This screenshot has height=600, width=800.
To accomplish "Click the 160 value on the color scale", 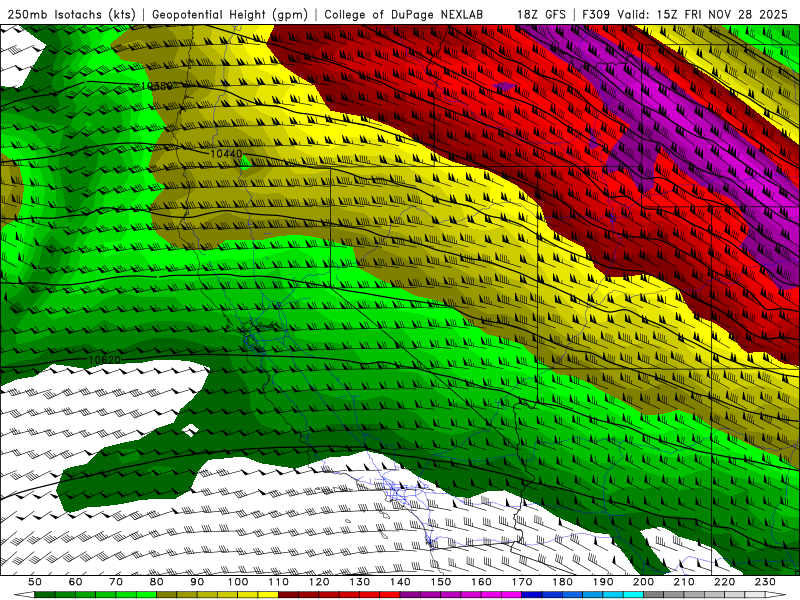I will (x=481, y=582).
